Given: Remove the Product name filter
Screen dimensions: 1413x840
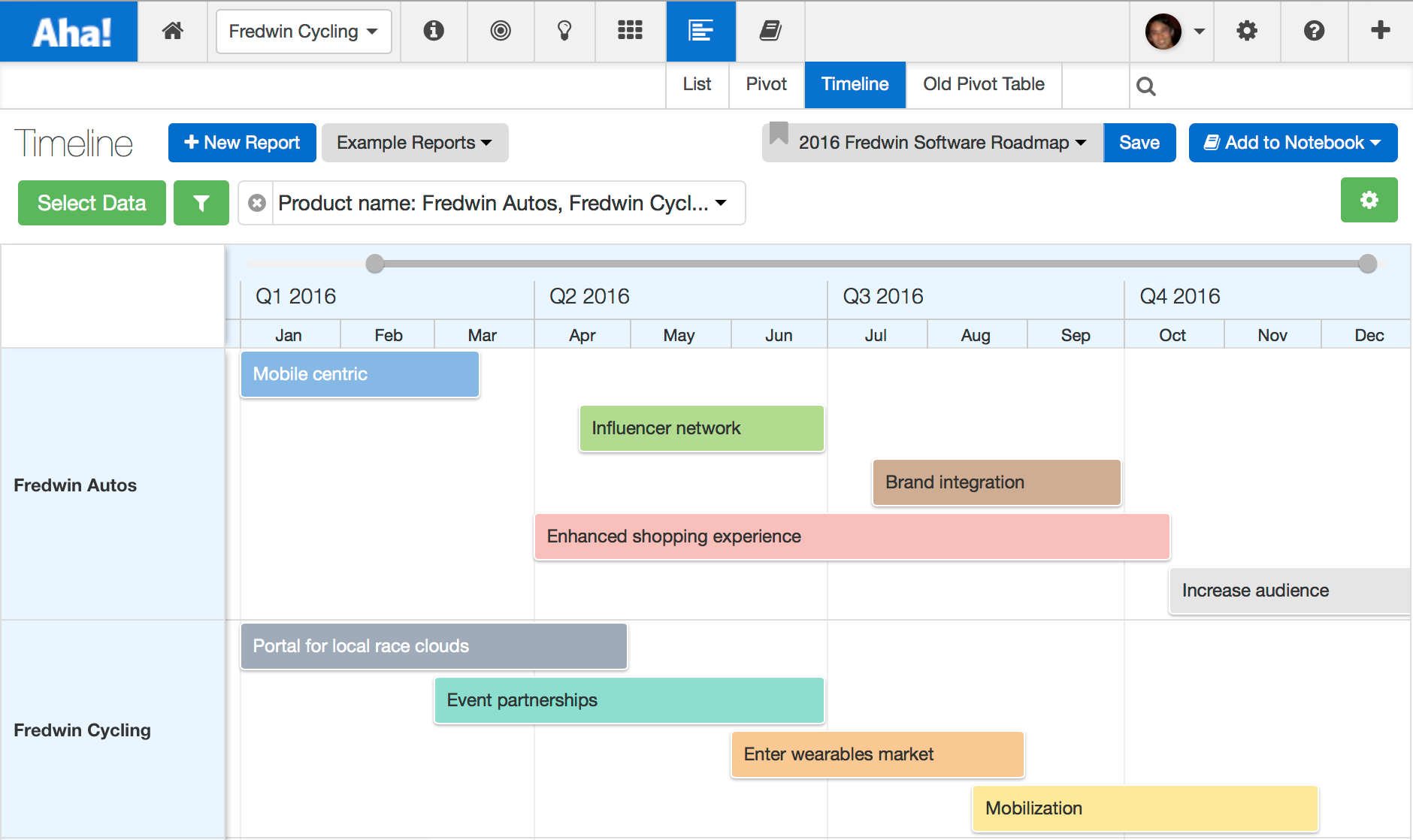Looking at the screenshot, I should (257, 203).
